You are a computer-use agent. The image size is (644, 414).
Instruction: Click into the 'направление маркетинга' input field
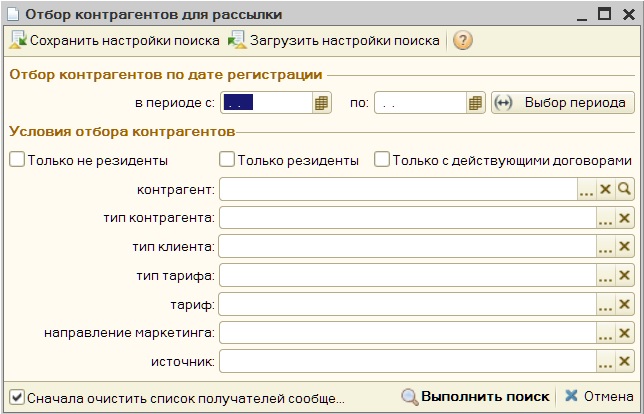coord(408,333)
